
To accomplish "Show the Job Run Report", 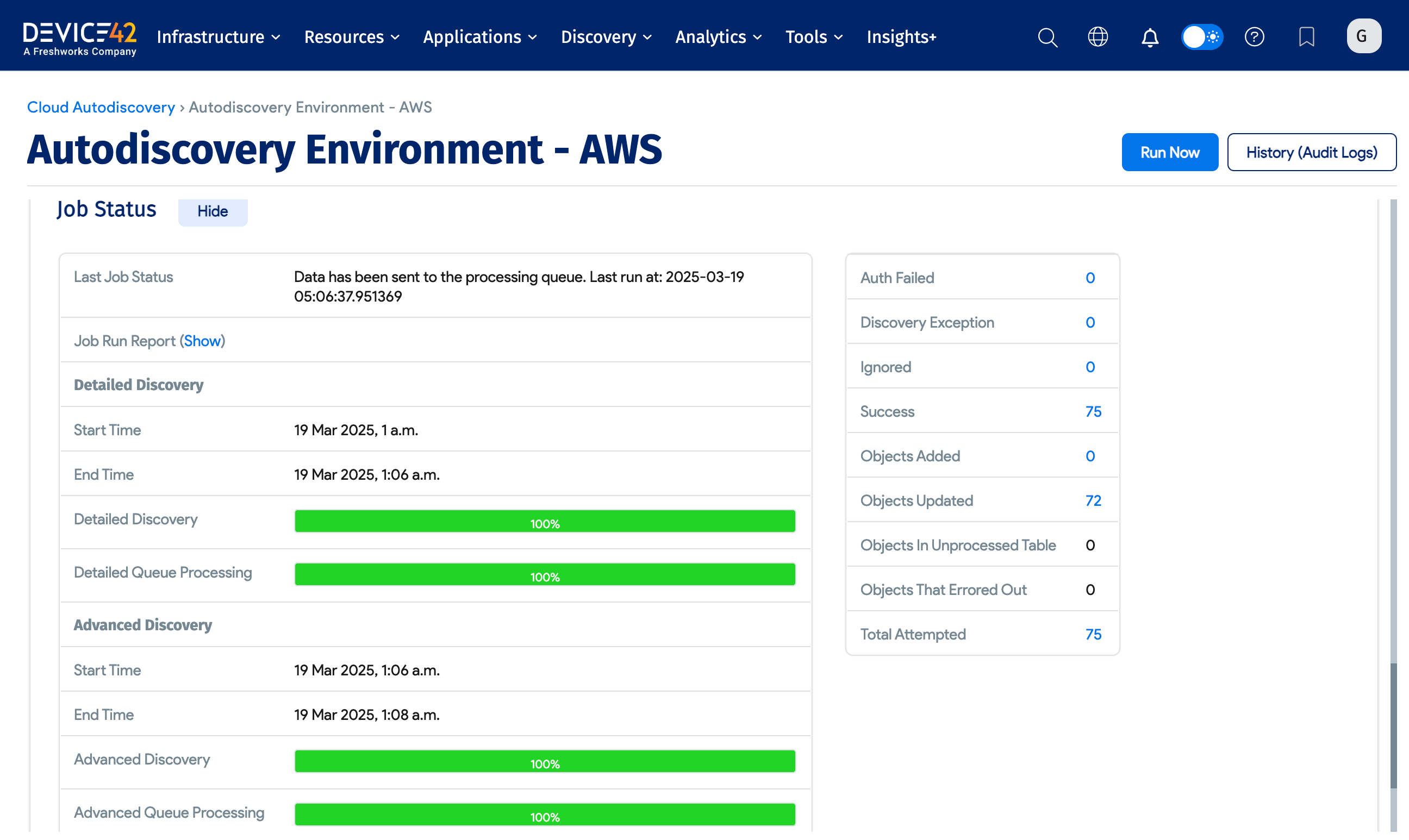I will point(202,341).
